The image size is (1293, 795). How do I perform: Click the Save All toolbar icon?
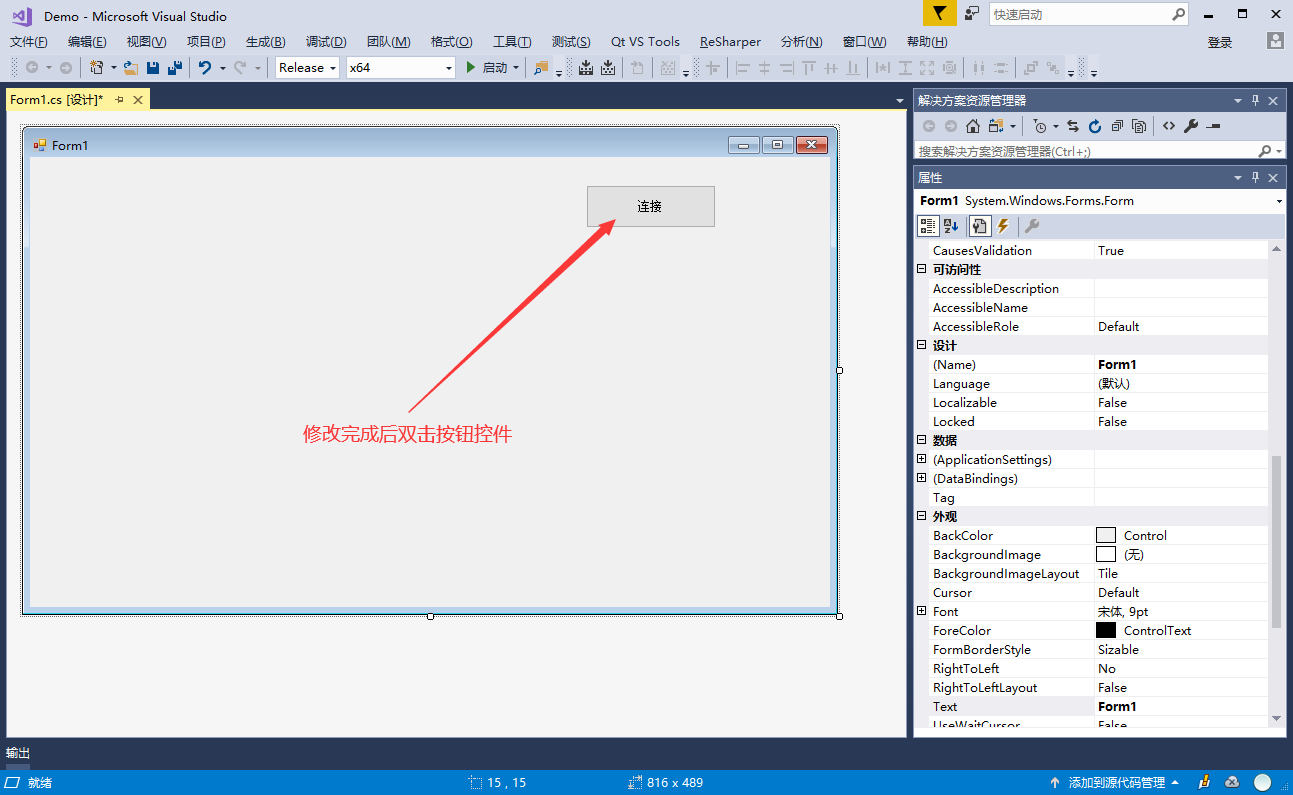point(175,68)
